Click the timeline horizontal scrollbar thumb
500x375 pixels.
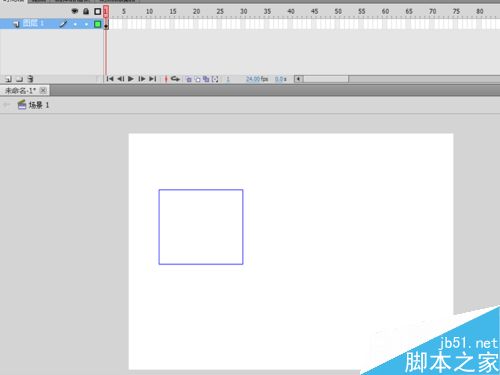click(326, 79)
